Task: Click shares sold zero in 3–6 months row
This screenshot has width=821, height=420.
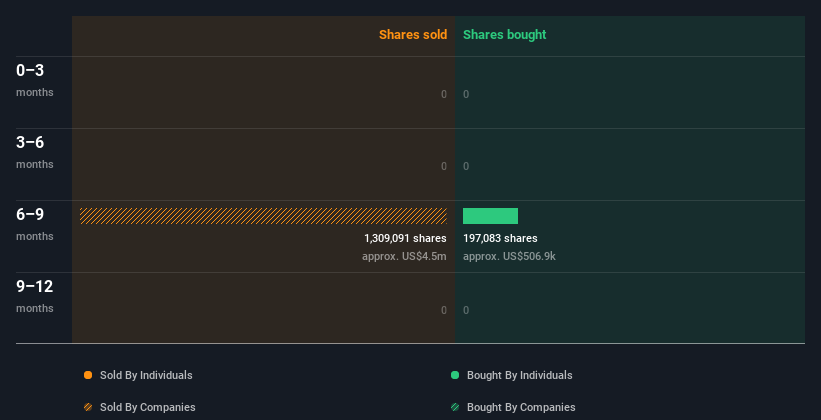Action: click(444, 167)
